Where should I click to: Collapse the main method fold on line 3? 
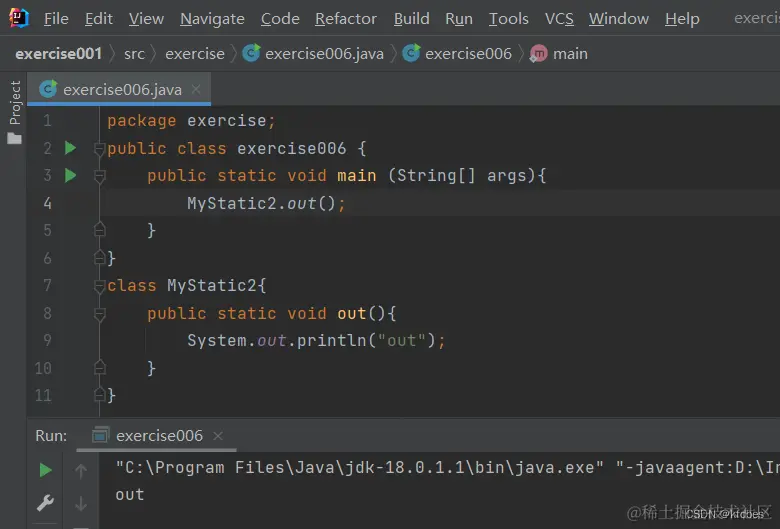(x=99, y=176)
